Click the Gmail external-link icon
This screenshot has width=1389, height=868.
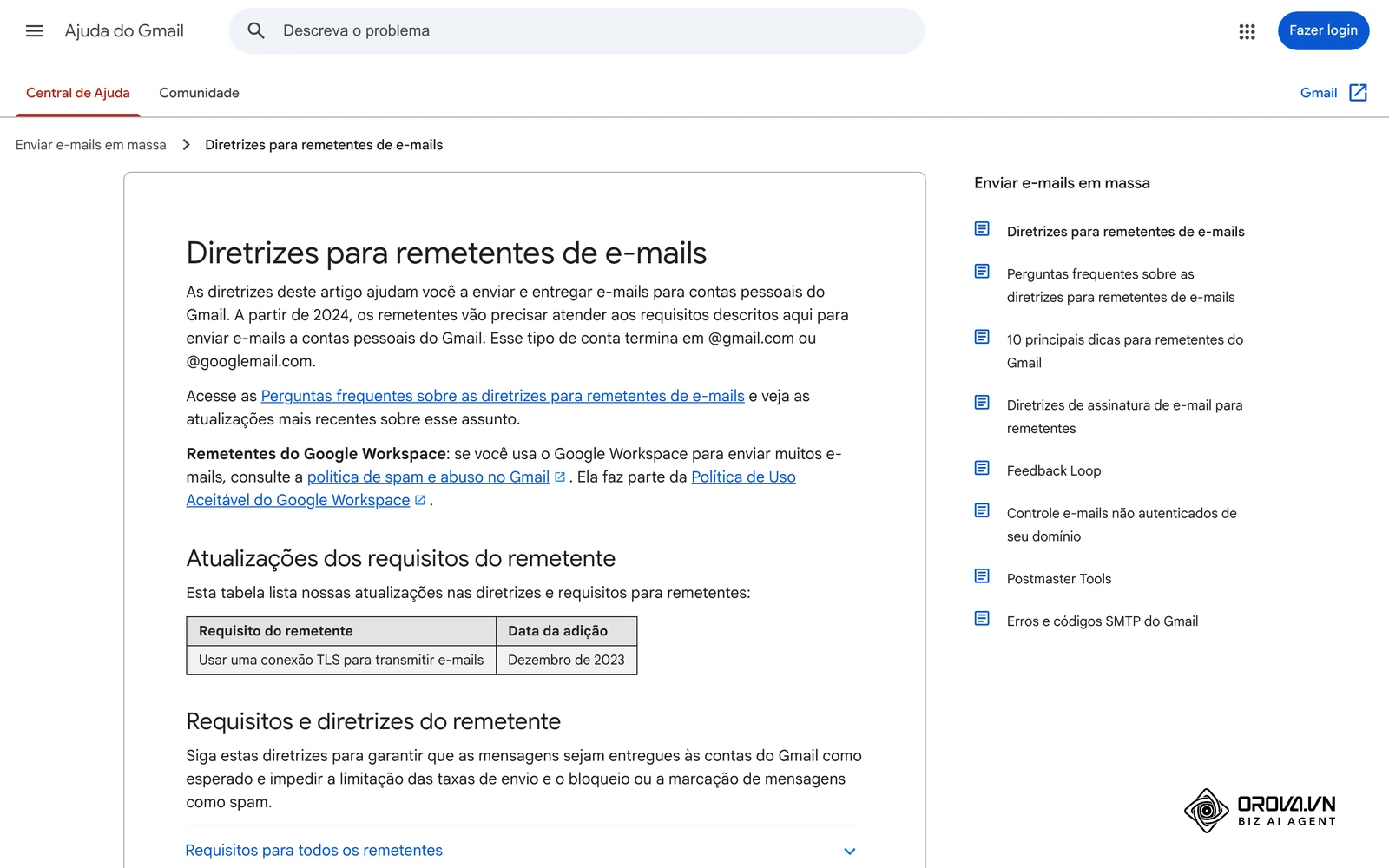(x=1359, y=93)
